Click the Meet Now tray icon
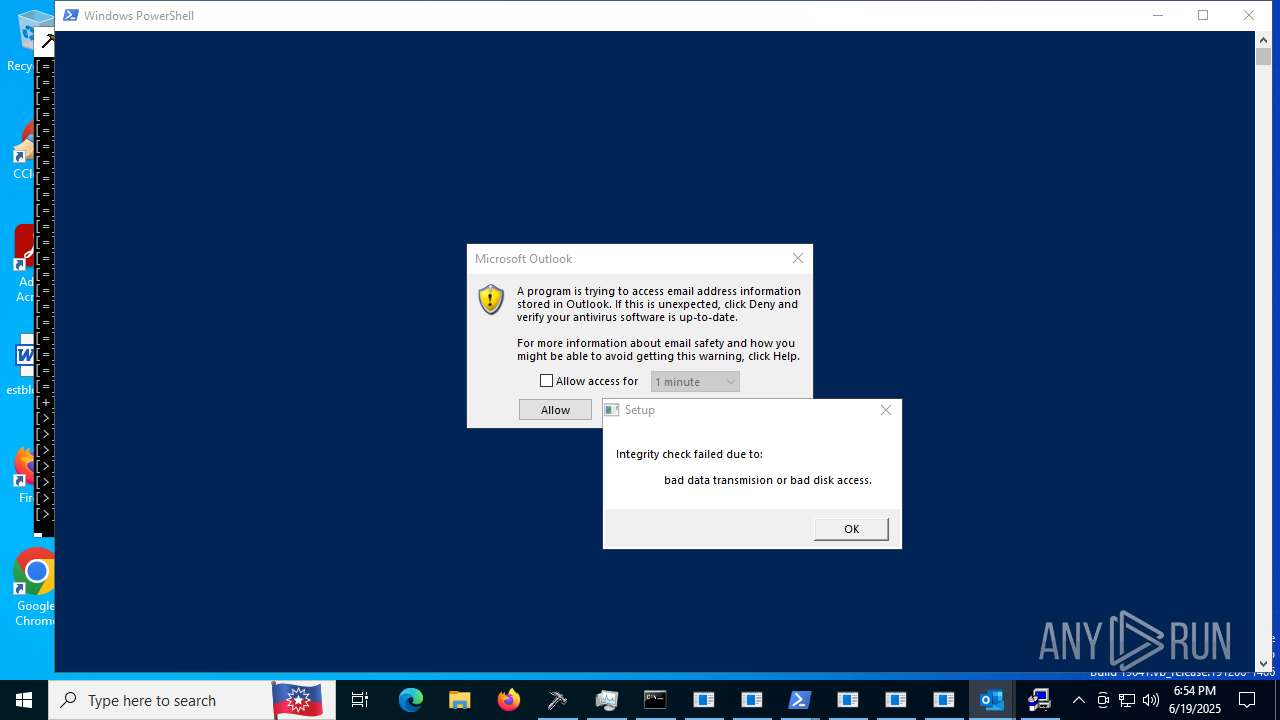This screenshot has height=720, width=1280. click(1103, 700)
